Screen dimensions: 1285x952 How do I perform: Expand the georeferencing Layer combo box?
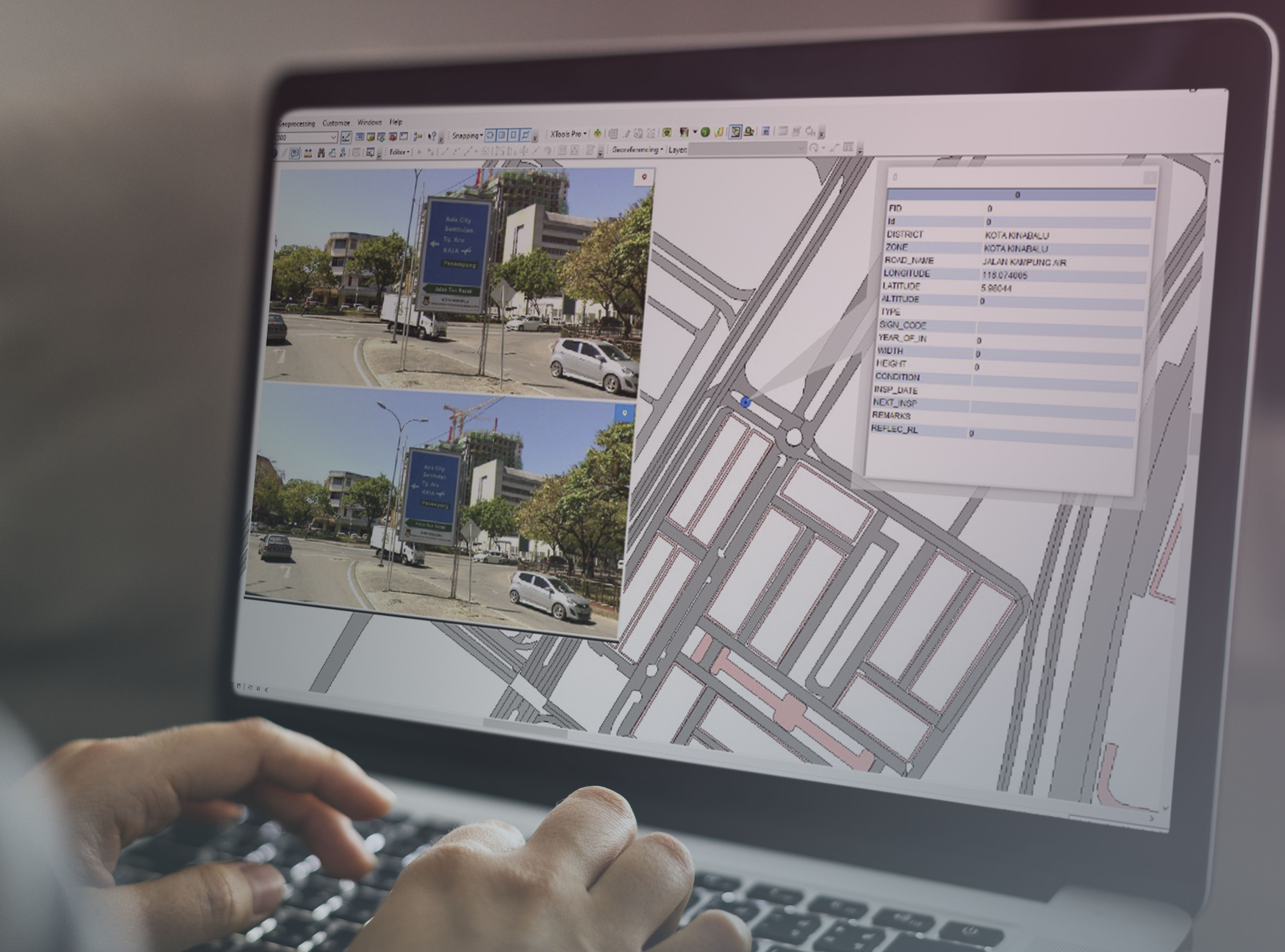coord(802,149)
